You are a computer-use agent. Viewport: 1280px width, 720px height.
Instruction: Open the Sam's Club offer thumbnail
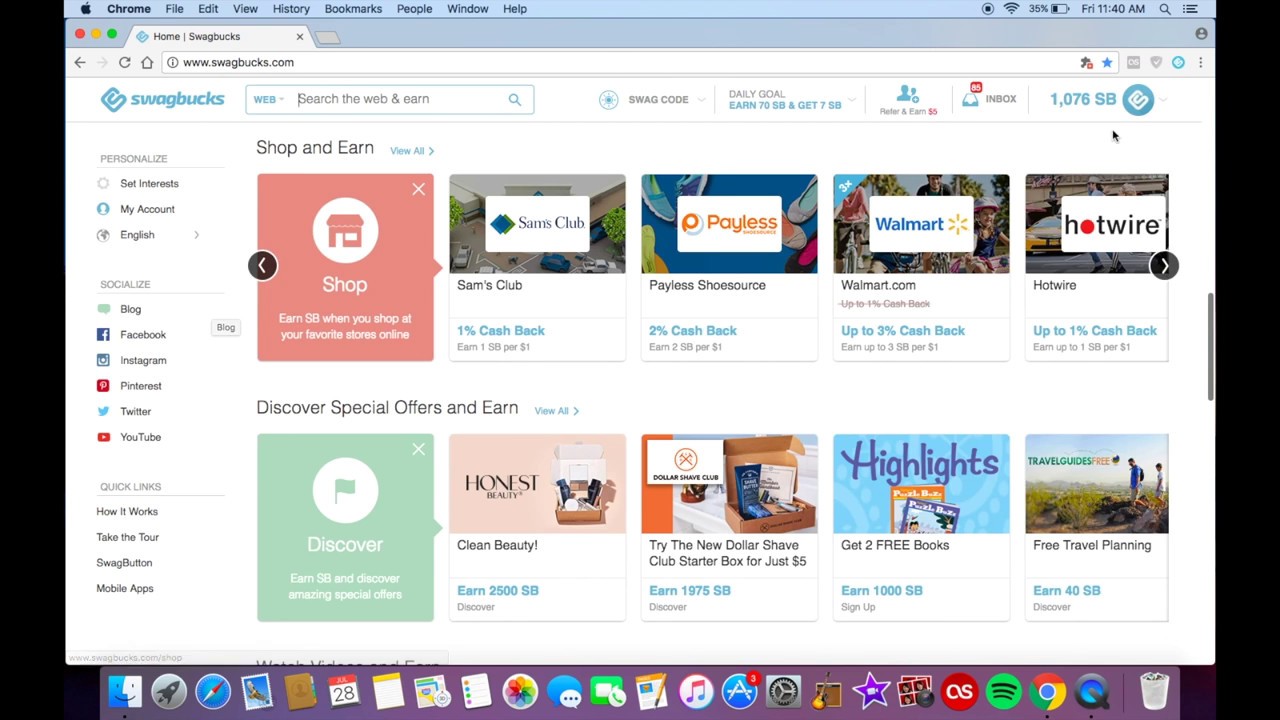tap(537, 224)
